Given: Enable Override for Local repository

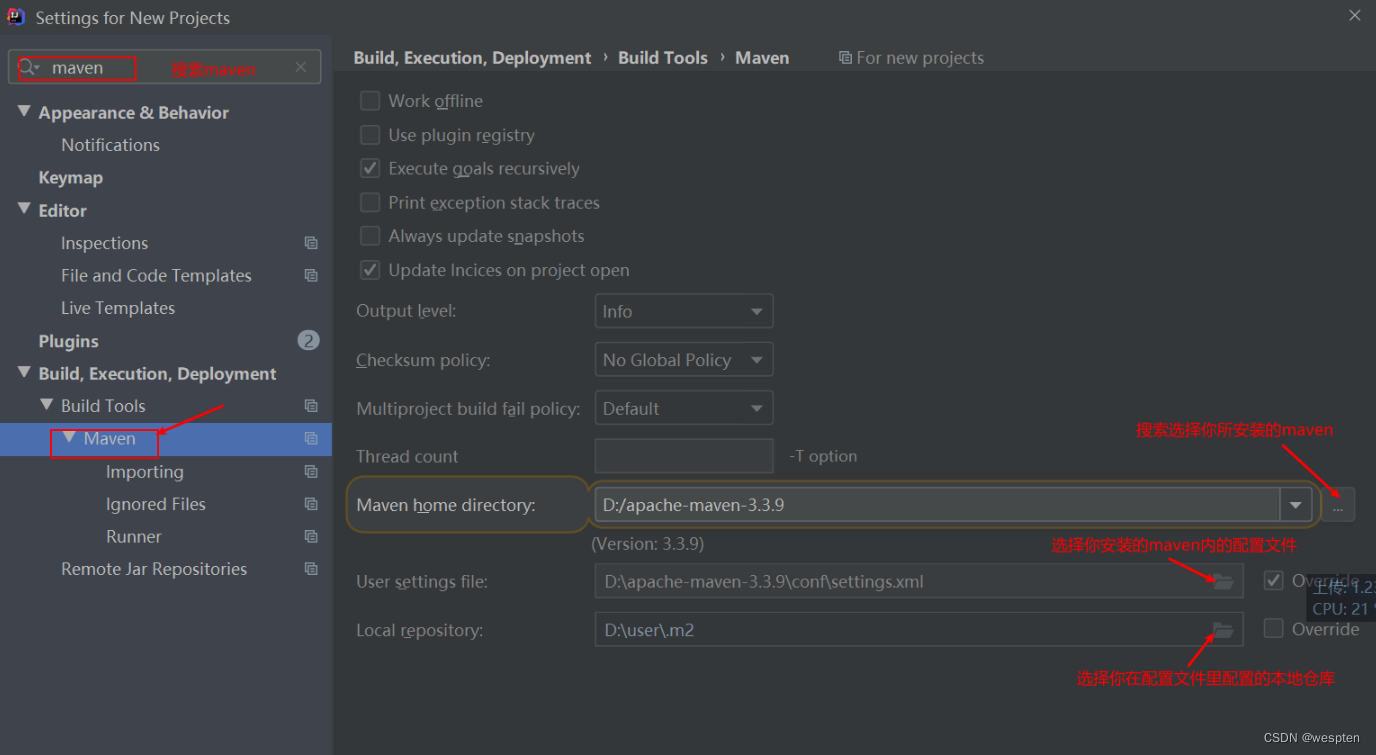Looking at the screenshot, I should (x=1273, y=629).
